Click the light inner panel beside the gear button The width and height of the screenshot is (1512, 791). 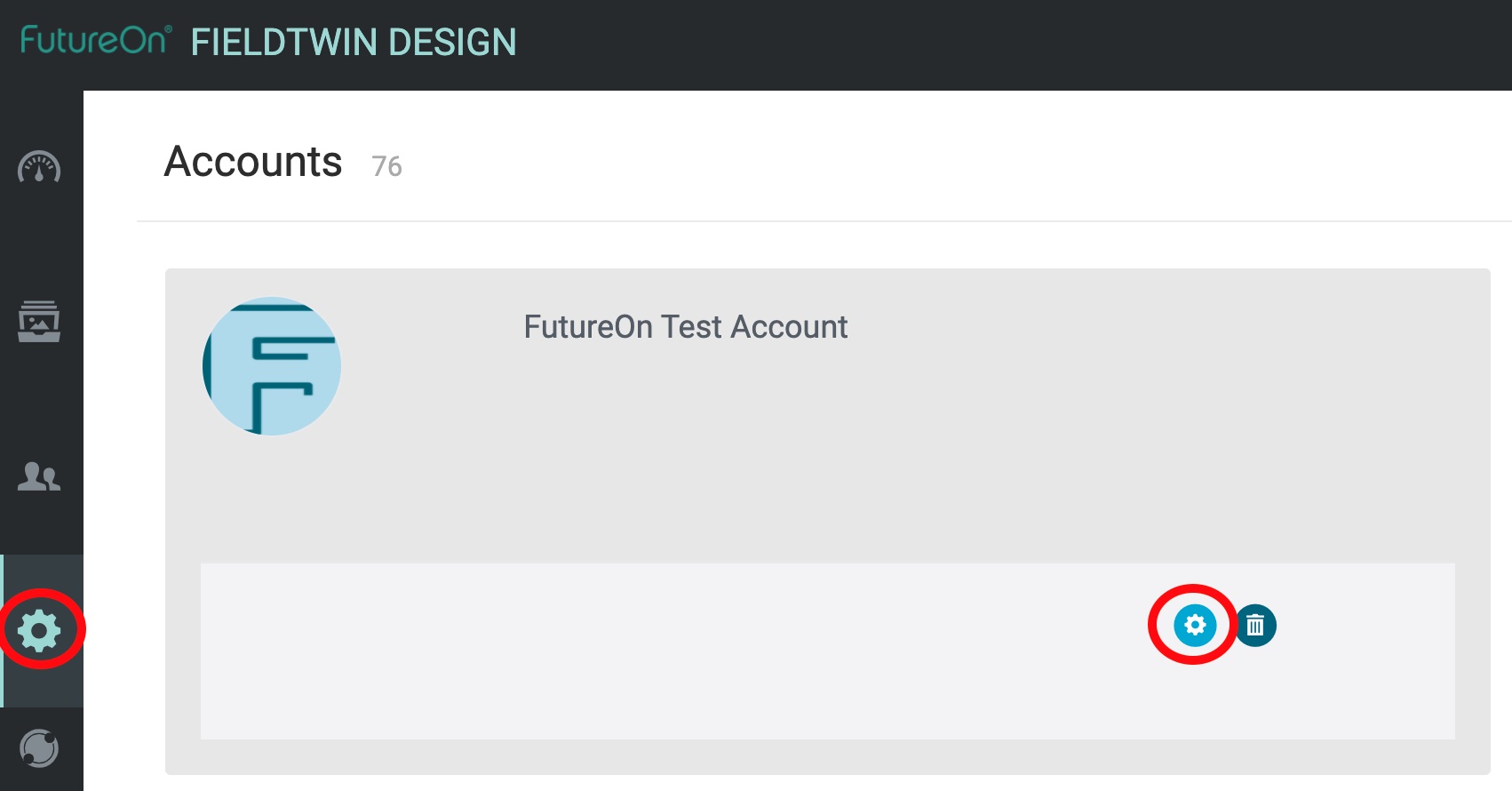[x=675, y=651]
